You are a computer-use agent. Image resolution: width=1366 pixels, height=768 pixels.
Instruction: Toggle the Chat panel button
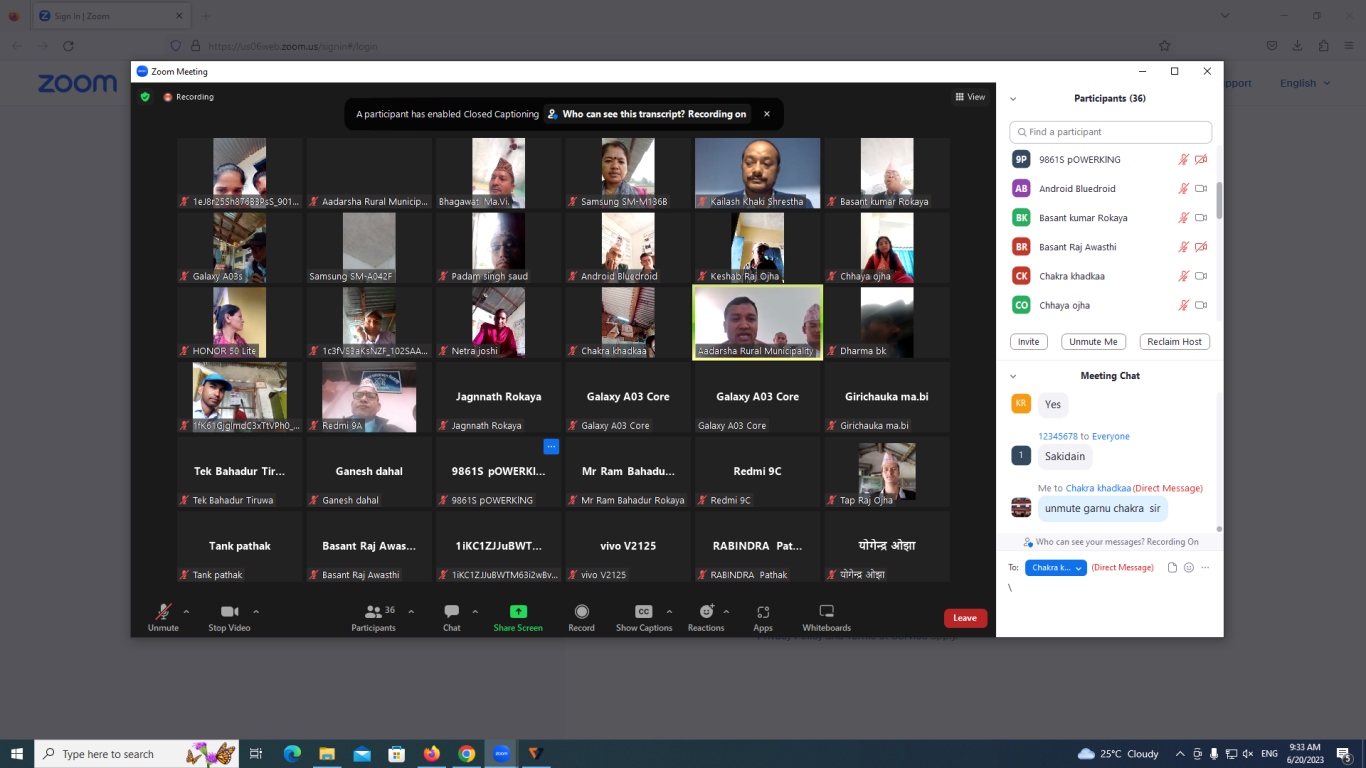451,612
